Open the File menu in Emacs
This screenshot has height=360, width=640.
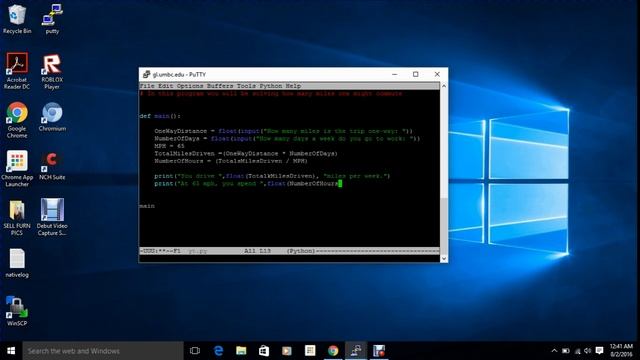click(x=147, y=86)
